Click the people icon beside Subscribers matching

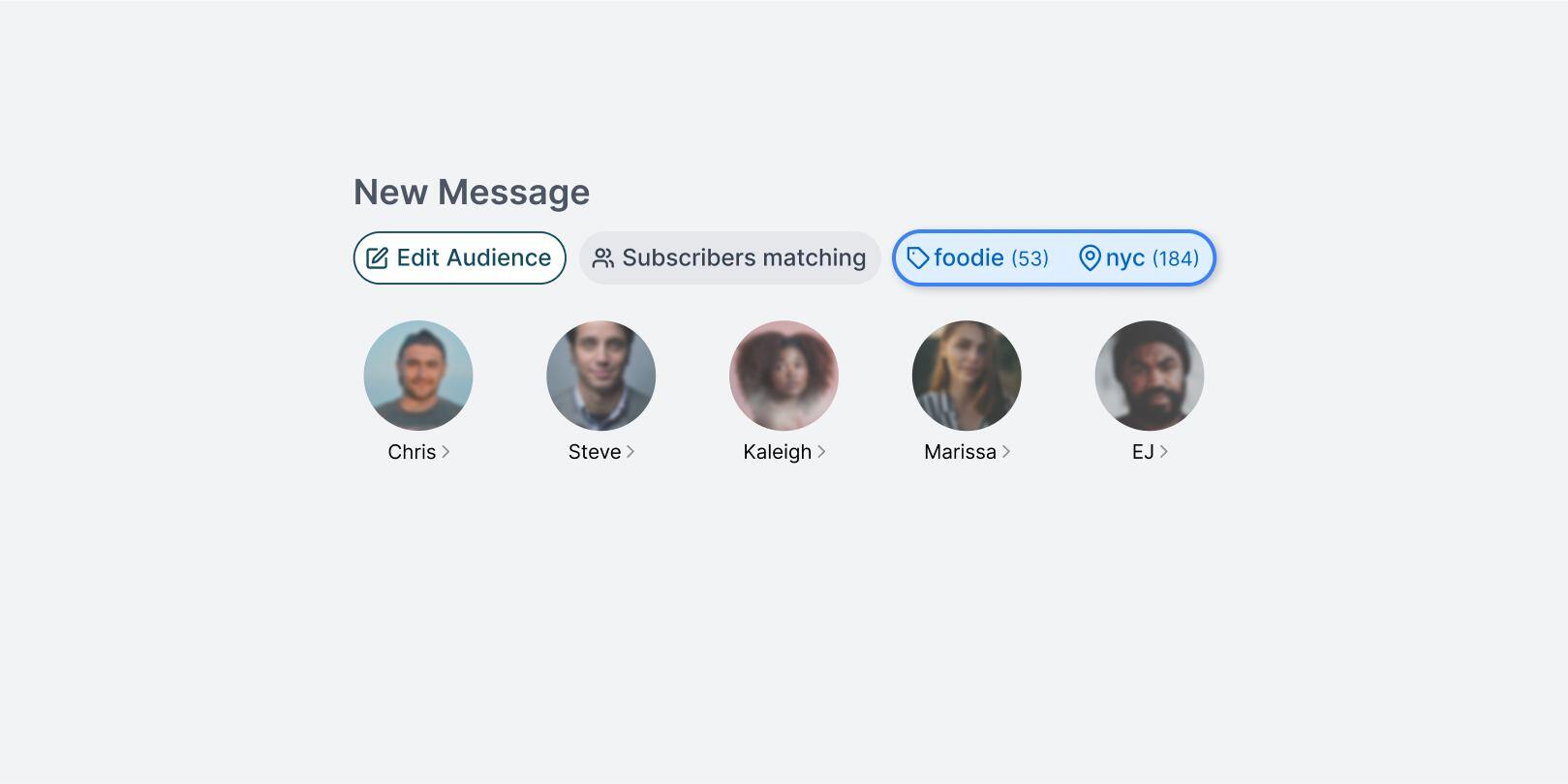tap(602, 257)
